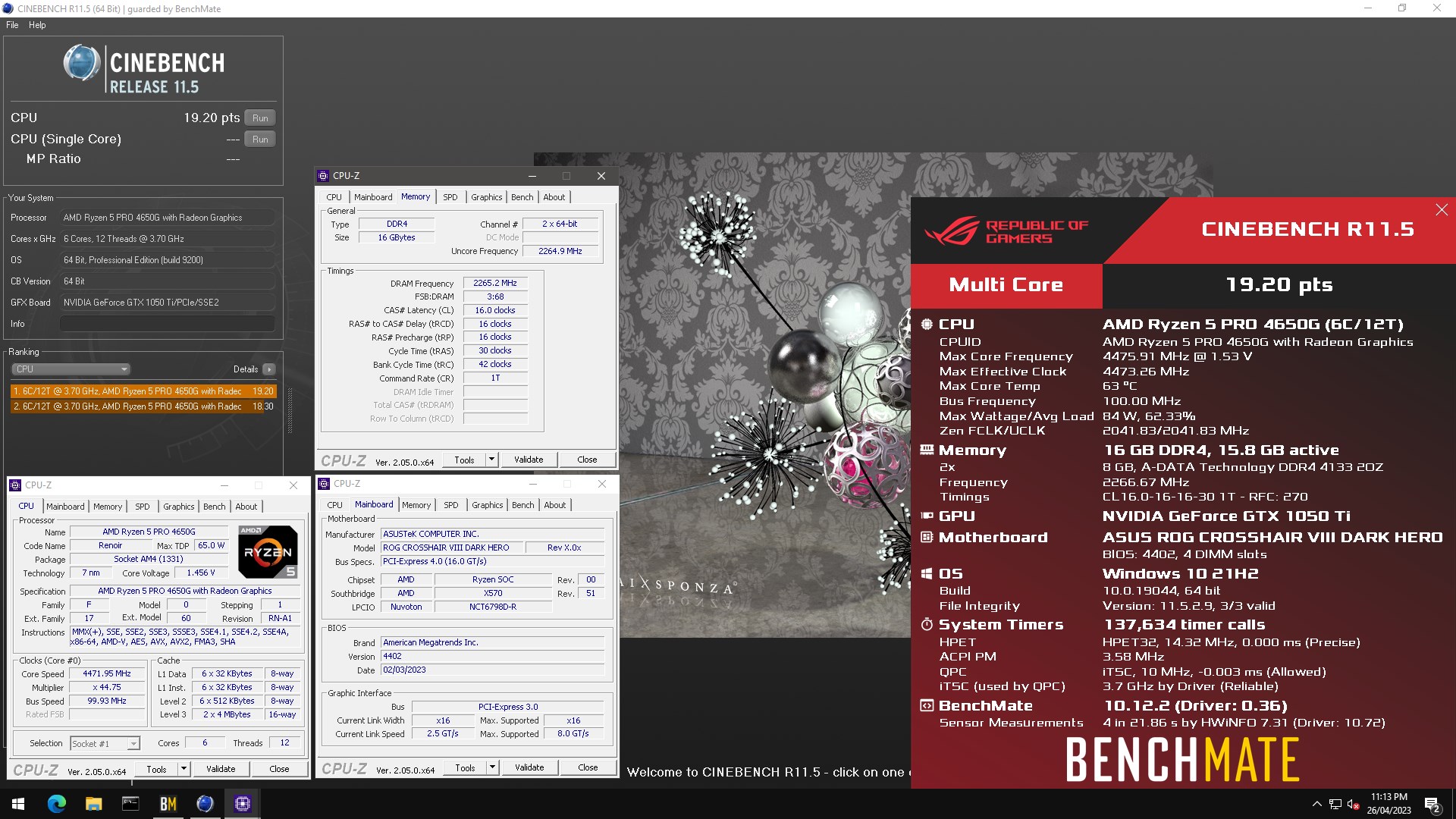The height and width of the screenshot is (819, 1456).
Task: Open Bench tab in CPU-Z Memory window
Action: pos(522,197)
